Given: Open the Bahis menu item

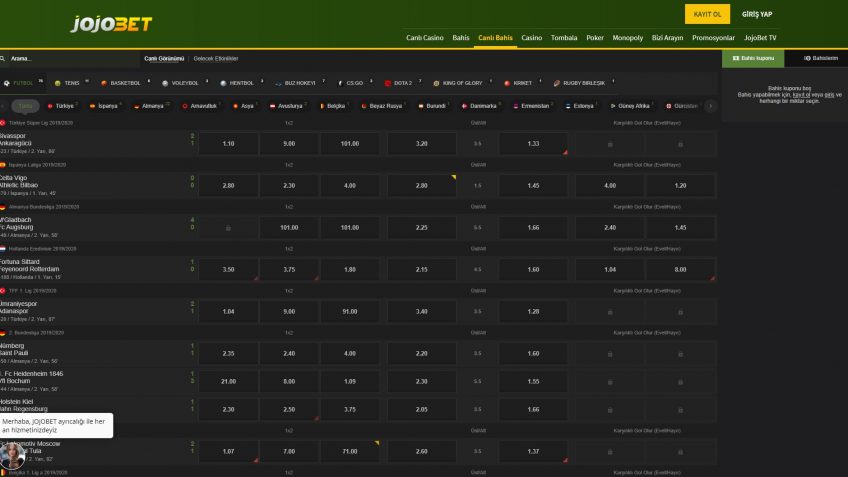Looking at the screenshot, I should tap(461, 38).
